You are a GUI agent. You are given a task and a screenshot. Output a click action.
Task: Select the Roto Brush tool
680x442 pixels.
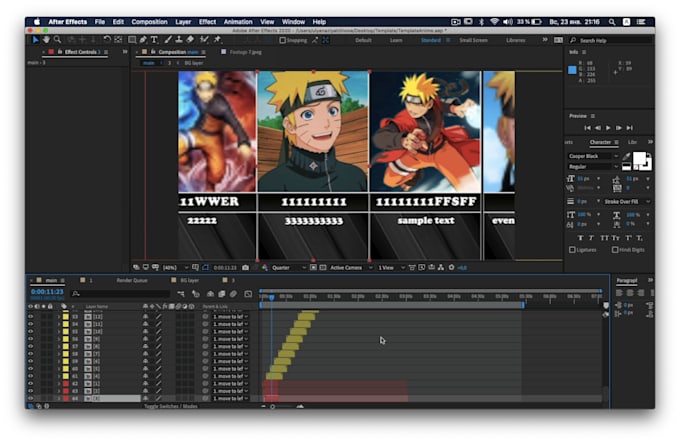click(x=204, y=40)
